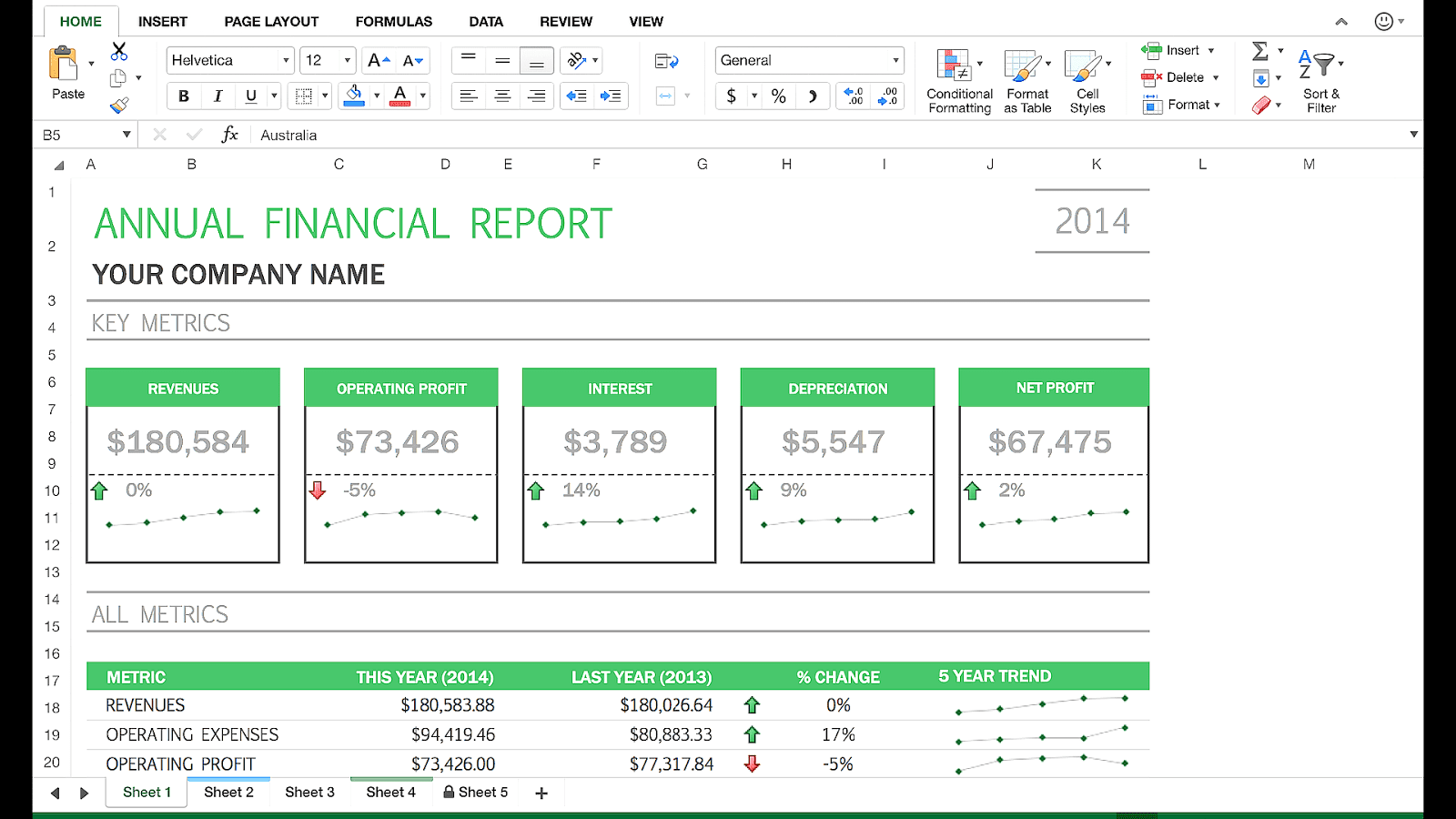The width and height of the screenshot is (1456, 819).
Task: Increase font size with large A
Action: pos(379,60)
